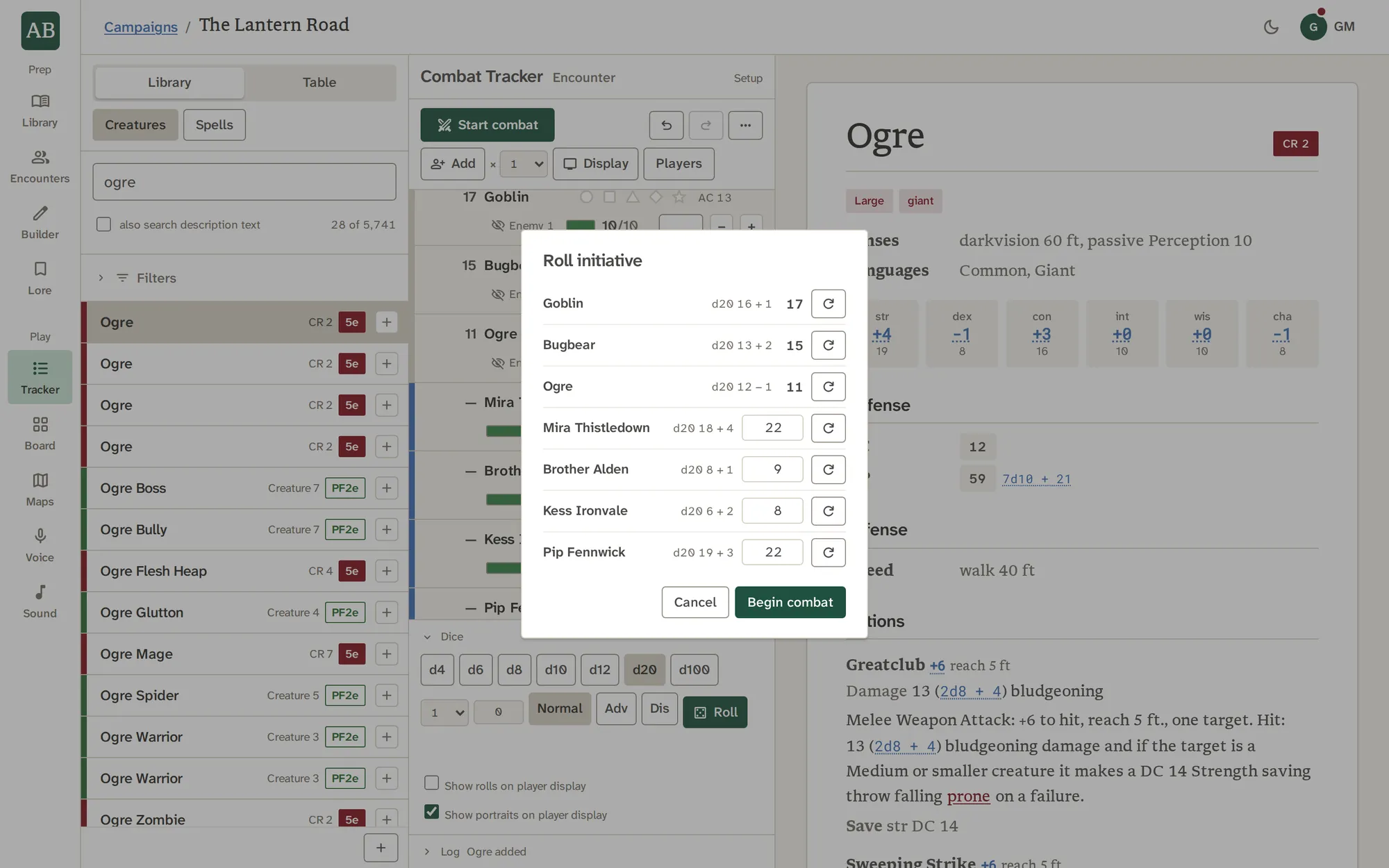This screenshot has height=868, width=1389.
Task: Select the d20 die
Action: pos(644,670)
